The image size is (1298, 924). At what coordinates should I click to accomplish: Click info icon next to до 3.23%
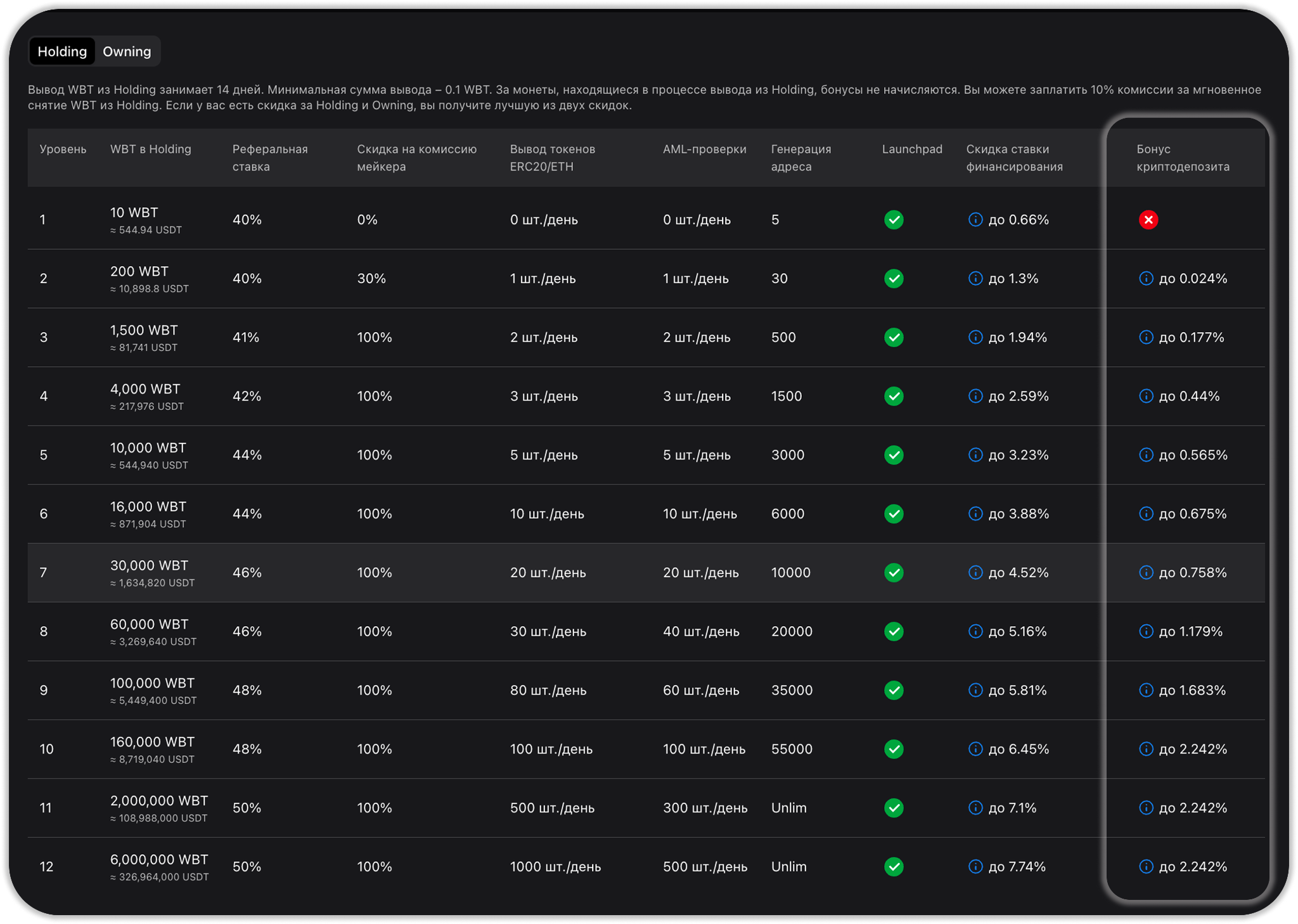pos(975,455)
